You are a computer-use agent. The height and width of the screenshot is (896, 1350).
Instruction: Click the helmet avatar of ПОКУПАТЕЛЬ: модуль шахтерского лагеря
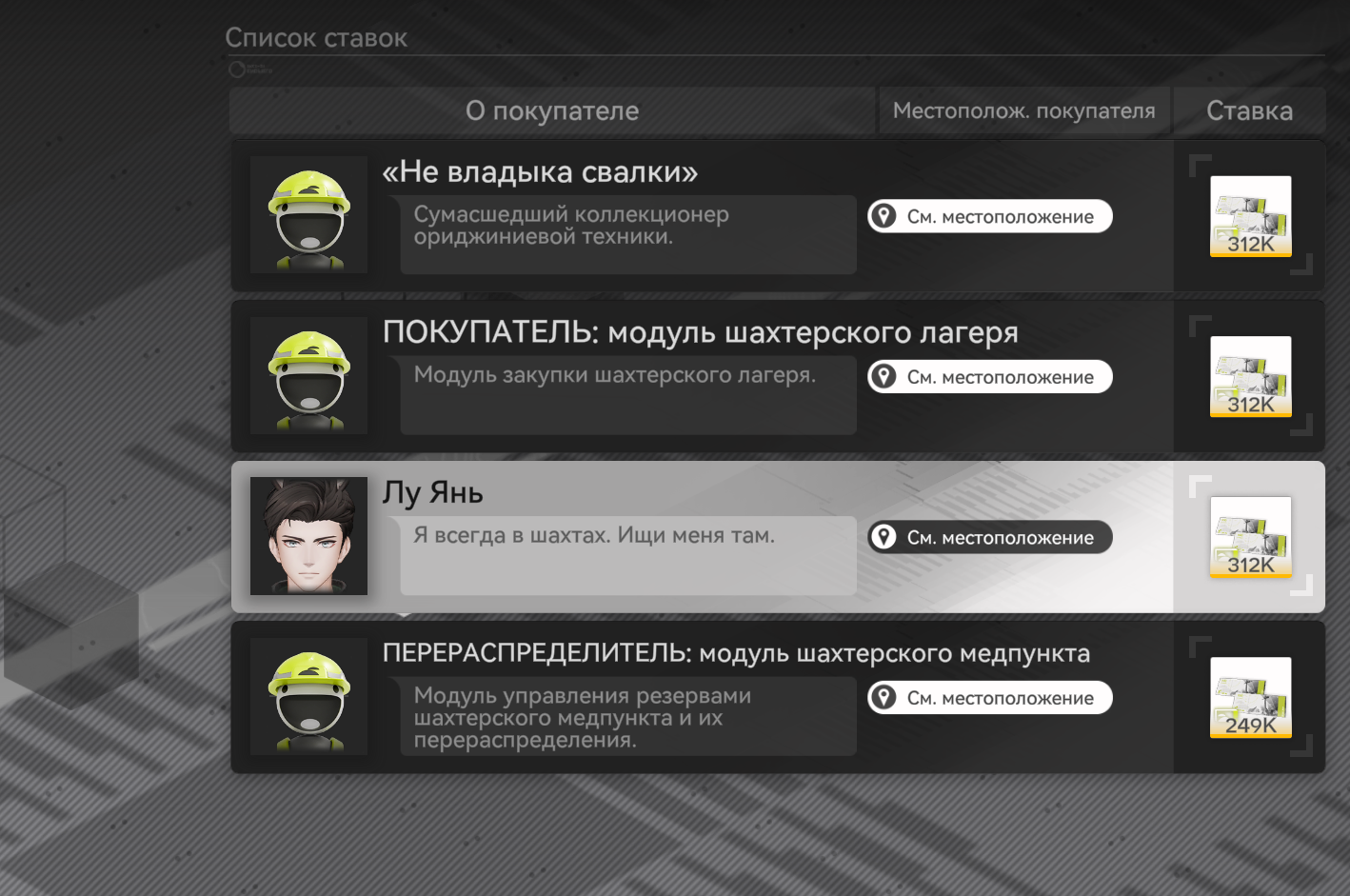[308, 375]
